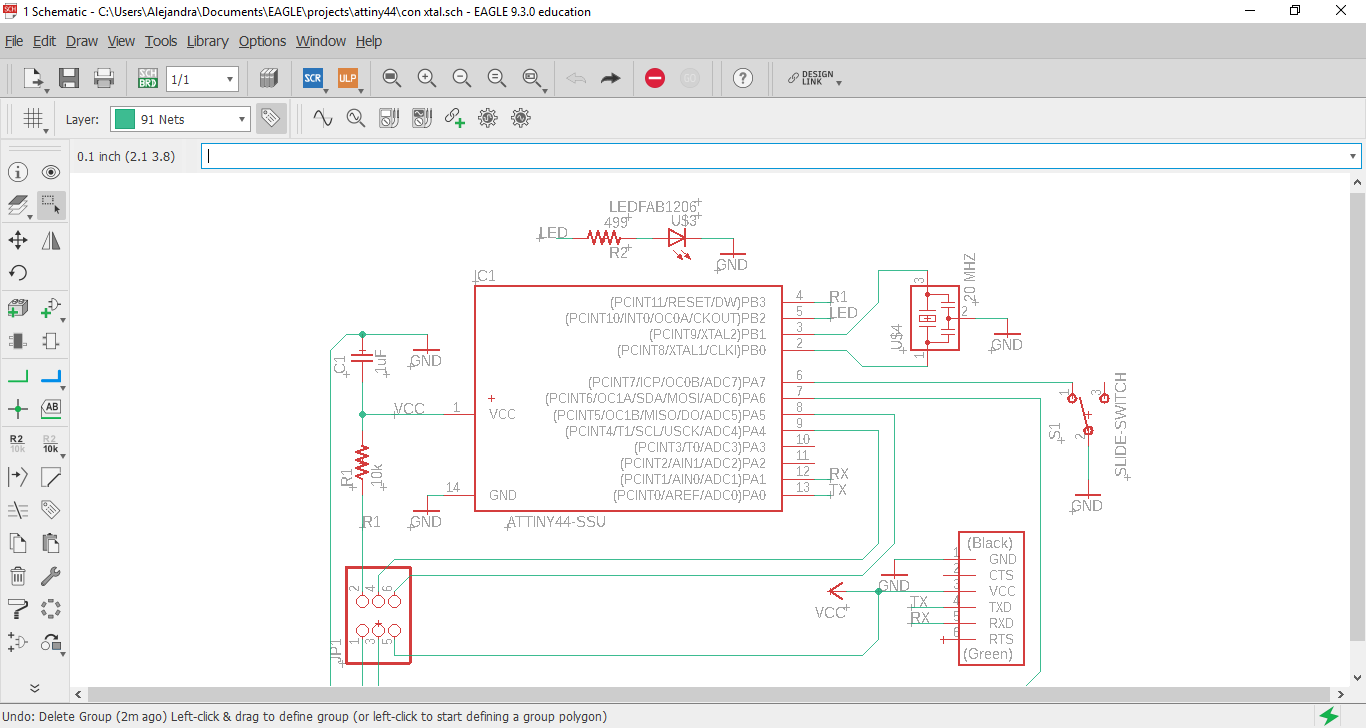This screenshot has height=728, width=1366.
Task: Click the green 91 Nets color swatch
Action: (125, 119)
